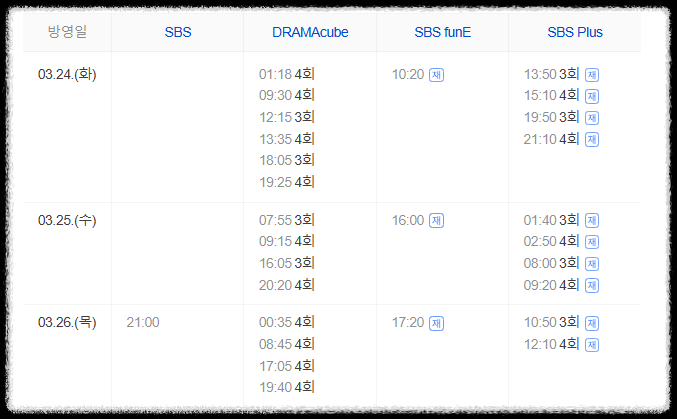Click the rerun badge next to 17:20
Image resolution: width=677 pixels, height=419 pixels.
(x=437, y=323)
